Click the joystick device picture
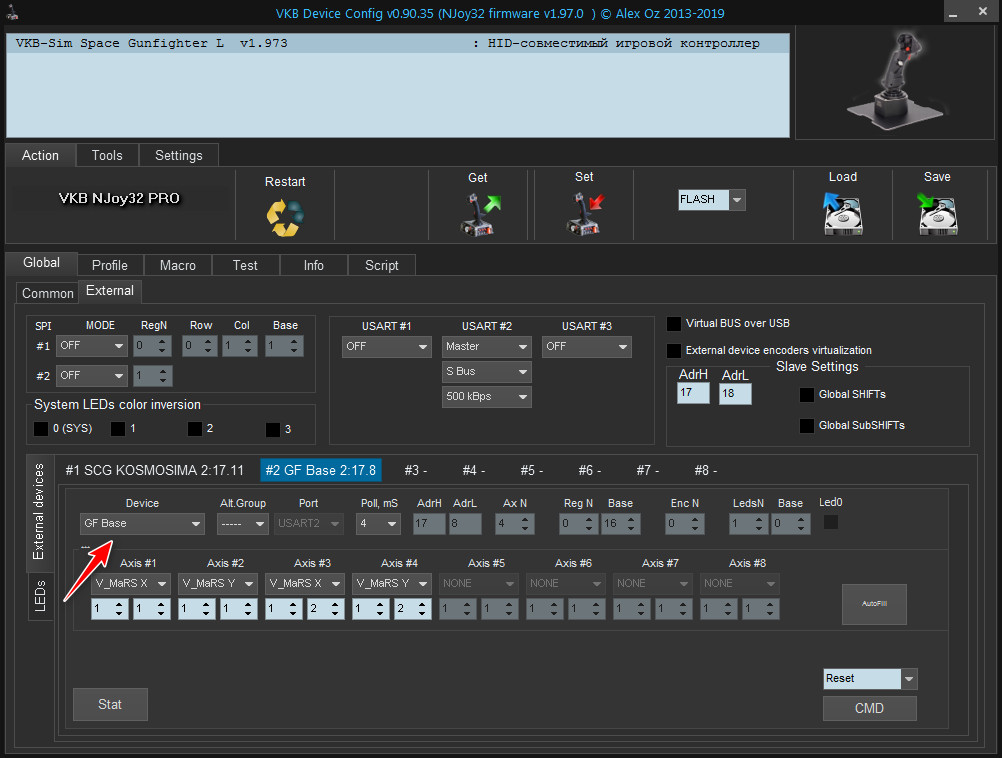This screenshot has height=758, width=1002. [x=895, y=82]
